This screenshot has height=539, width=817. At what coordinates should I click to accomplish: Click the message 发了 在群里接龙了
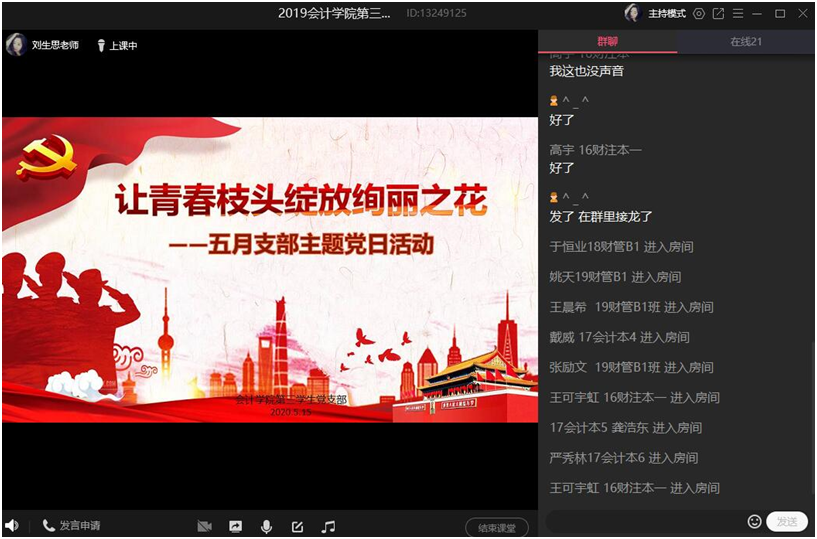(x=601, y=216)
